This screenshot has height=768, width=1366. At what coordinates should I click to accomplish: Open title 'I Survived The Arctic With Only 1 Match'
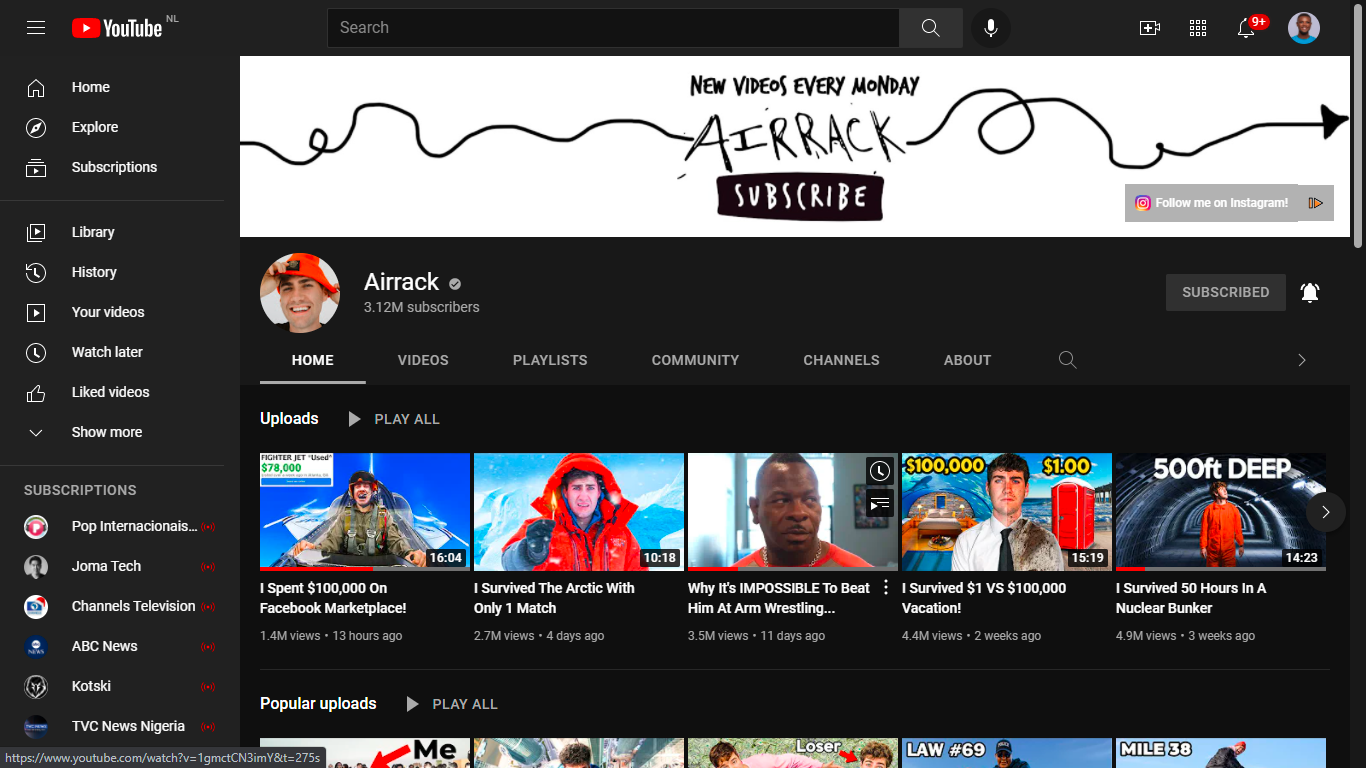click(554, 598)
